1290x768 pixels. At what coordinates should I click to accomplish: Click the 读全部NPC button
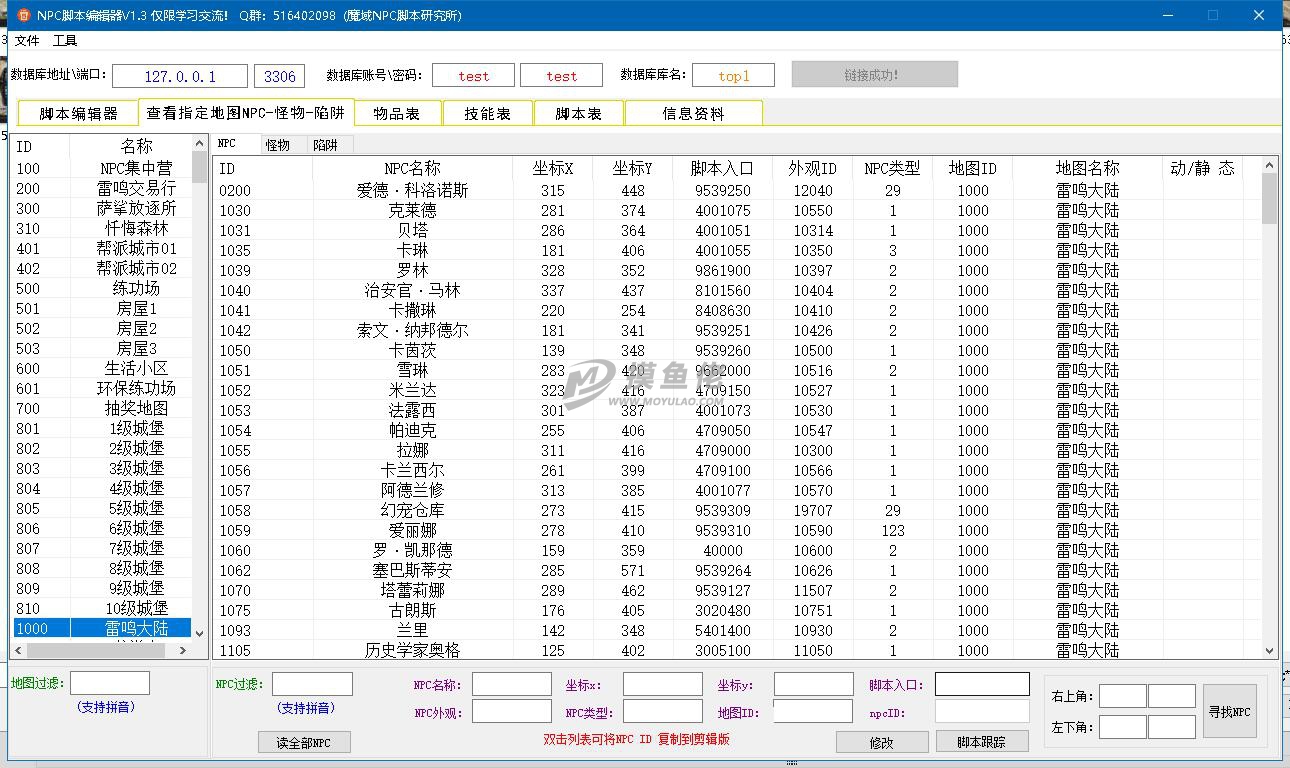tap(304, 743)
